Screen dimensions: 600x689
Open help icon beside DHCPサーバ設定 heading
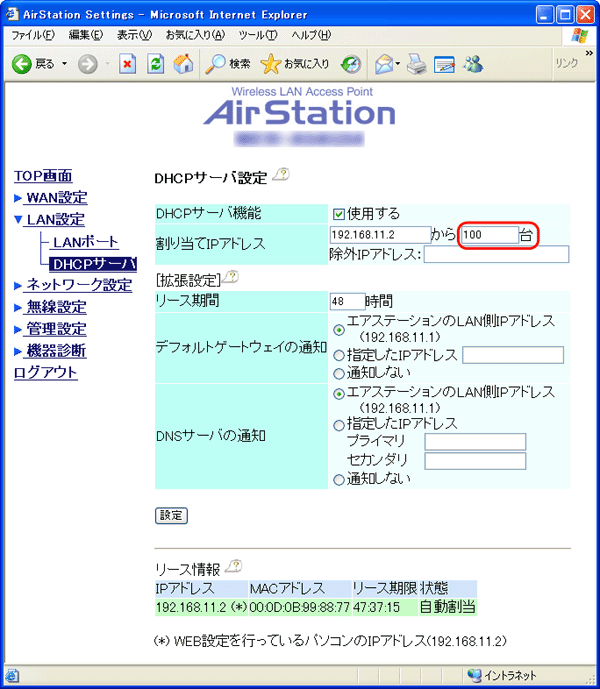click(281, 175)
